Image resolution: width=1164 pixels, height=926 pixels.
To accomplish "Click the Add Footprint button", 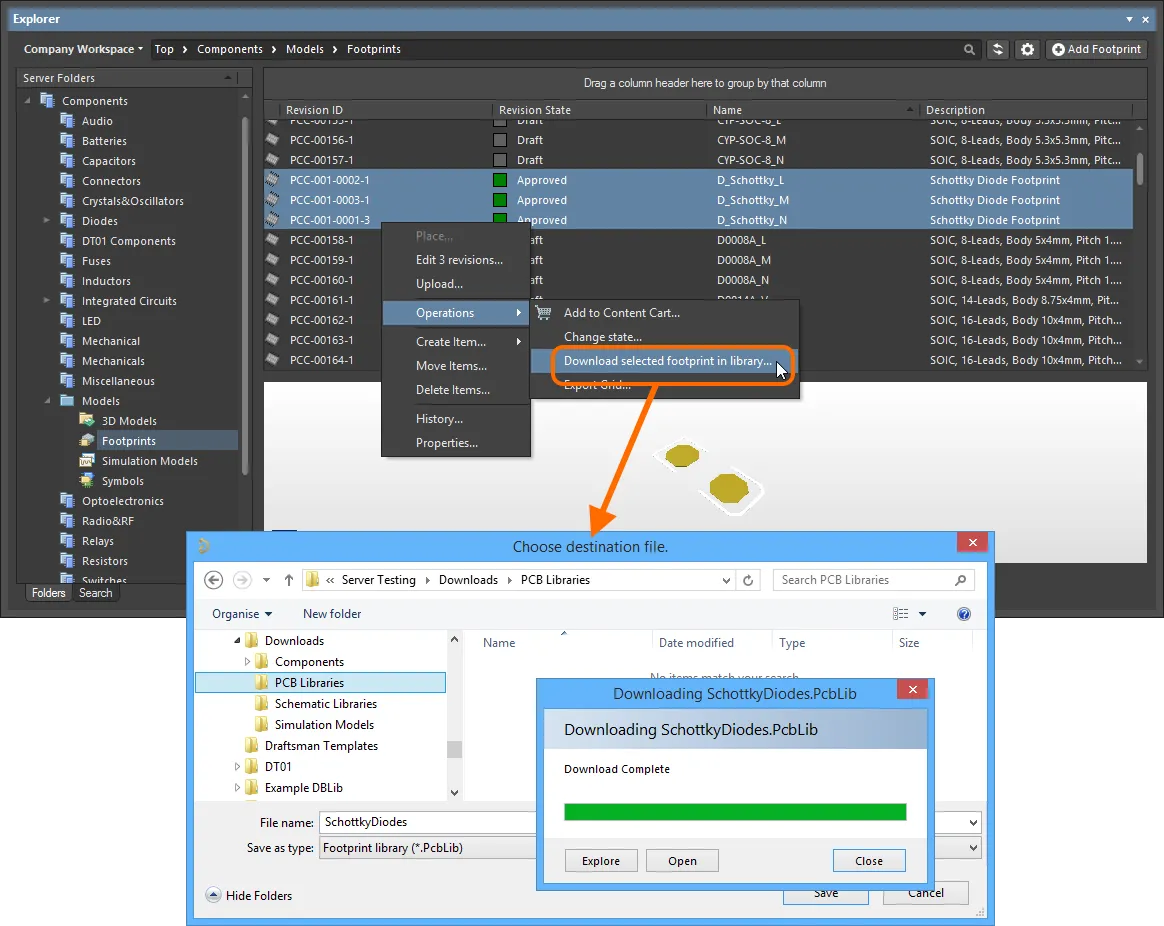I will (1096, 49).
